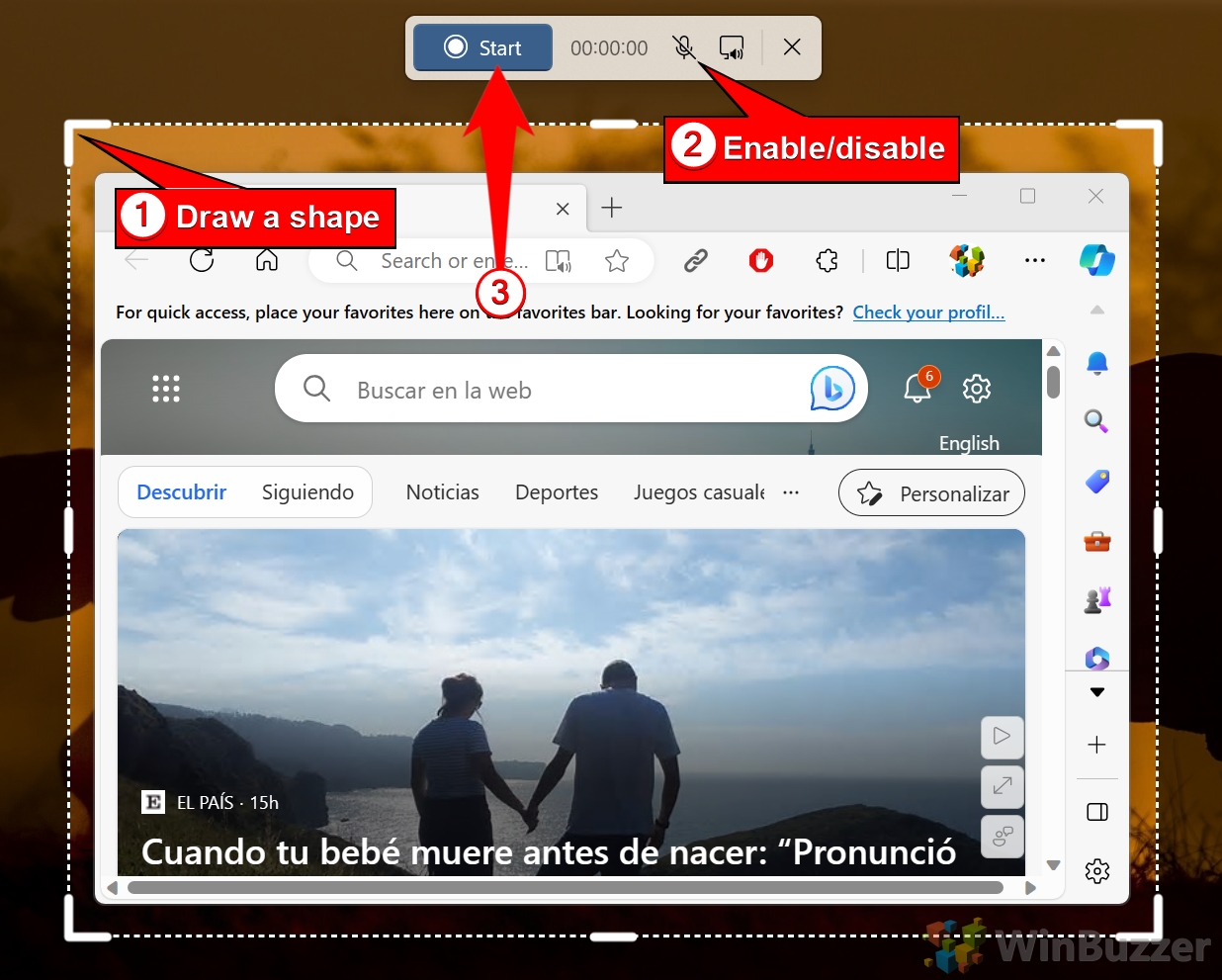This screenshot has width=1222, height=980.
Task: Open the Noticias tab
Action: pyautogui.click(x=443, y=491)
